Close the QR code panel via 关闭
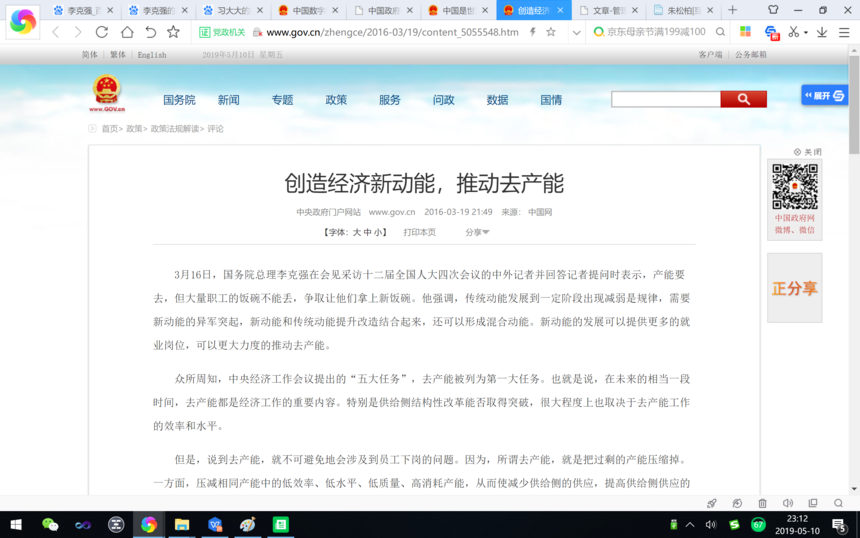The image size is (860, 538). click(x=807, y=152)
